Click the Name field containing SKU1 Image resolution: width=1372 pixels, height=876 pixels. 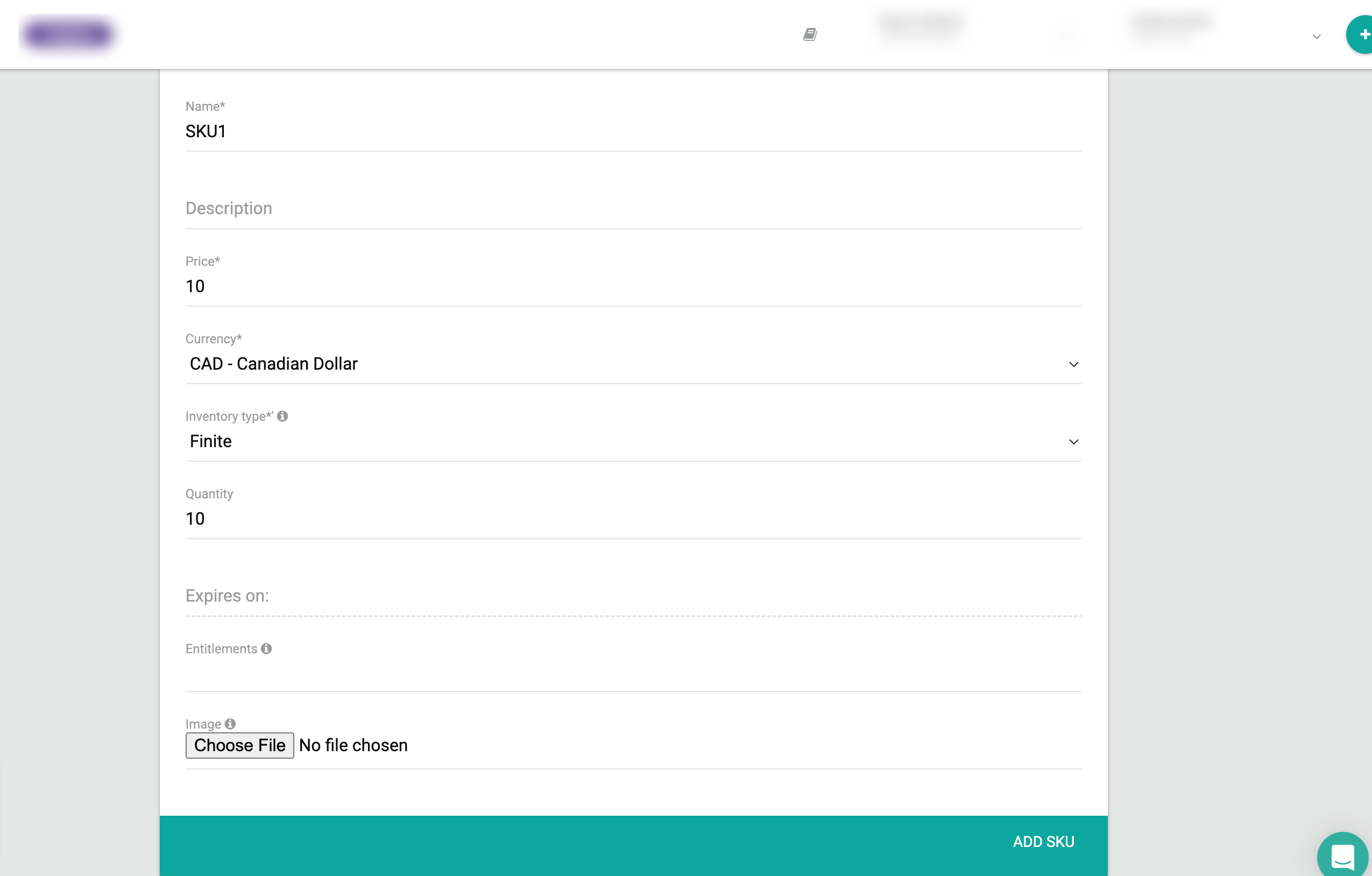(632, 132)
